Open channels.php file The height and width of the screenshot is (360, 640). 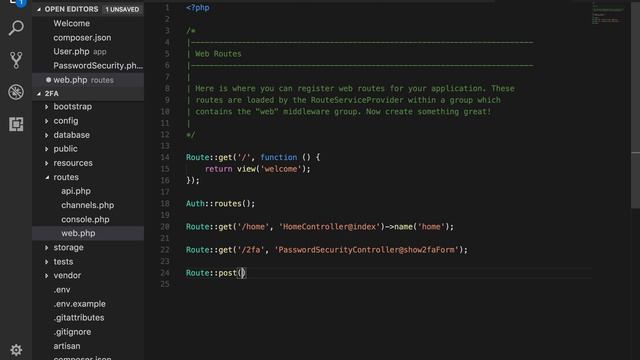click(88, 205)
